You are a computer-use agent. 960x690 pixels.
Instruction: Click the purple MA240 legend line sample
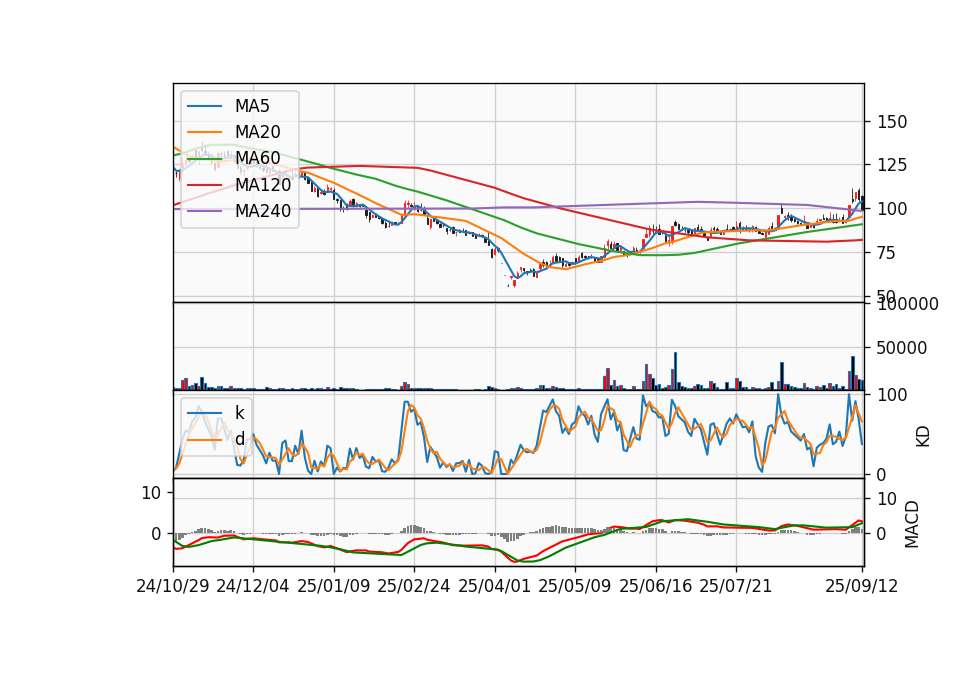204,211
